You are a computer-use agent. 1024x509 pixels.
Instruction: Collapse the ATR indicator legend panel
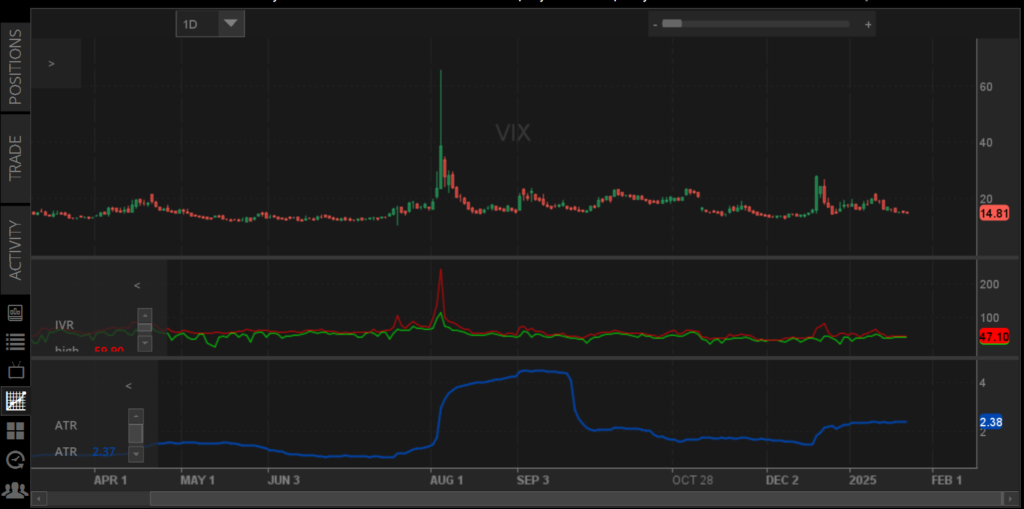[128, 385]
